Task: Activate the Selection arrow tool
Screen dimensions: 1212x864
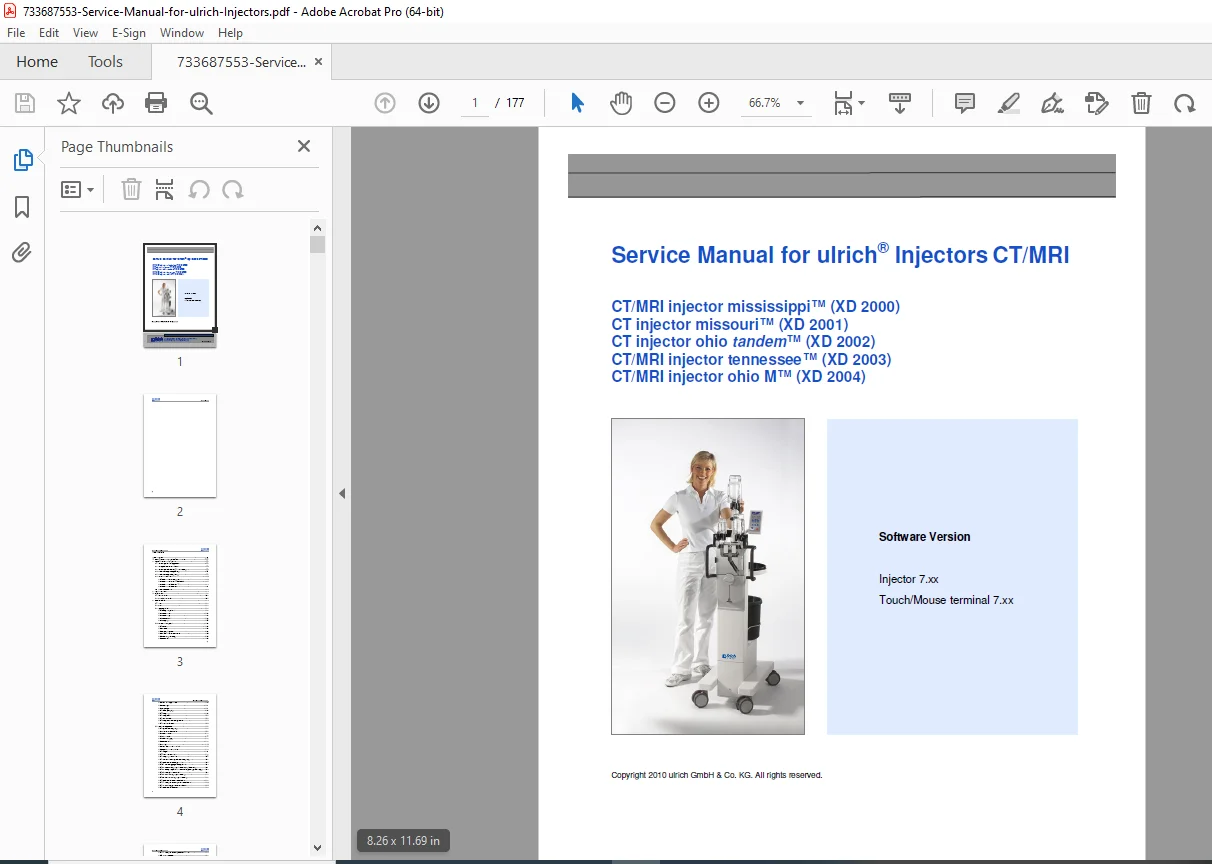Action: 577,103
